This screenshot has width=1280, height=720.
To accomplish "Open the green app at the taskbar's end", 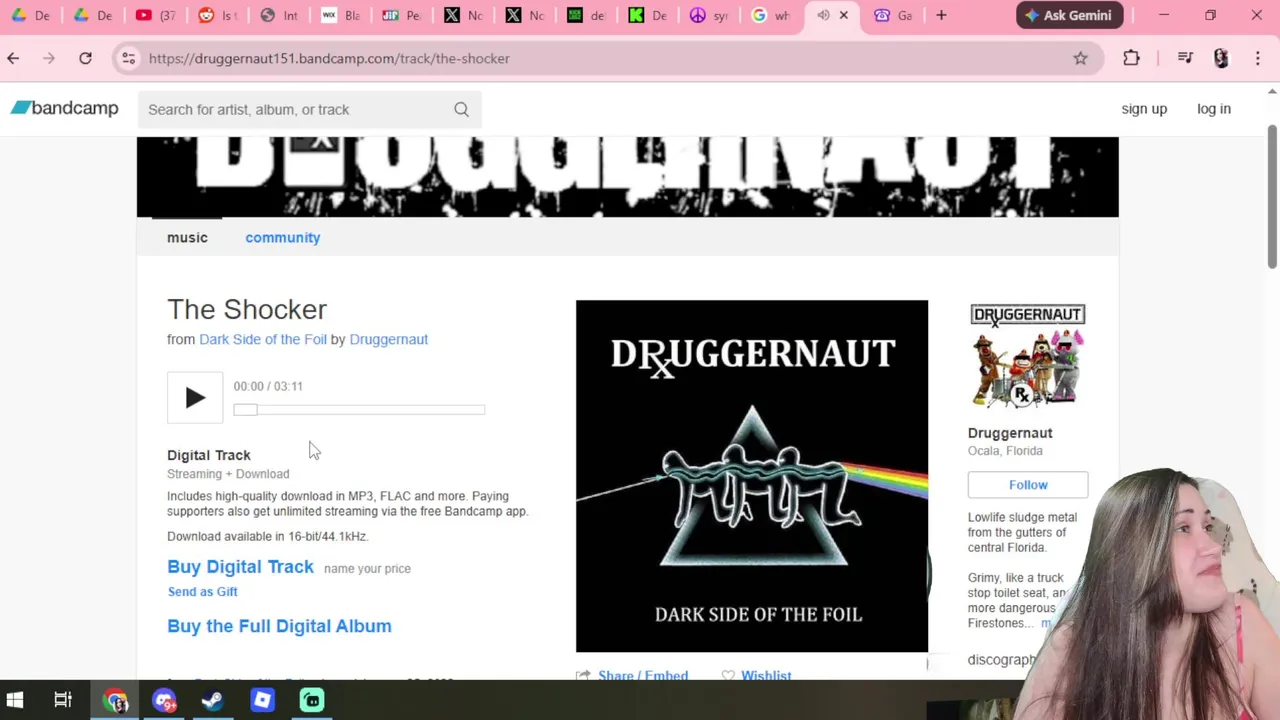I will [x=312, y=700].
